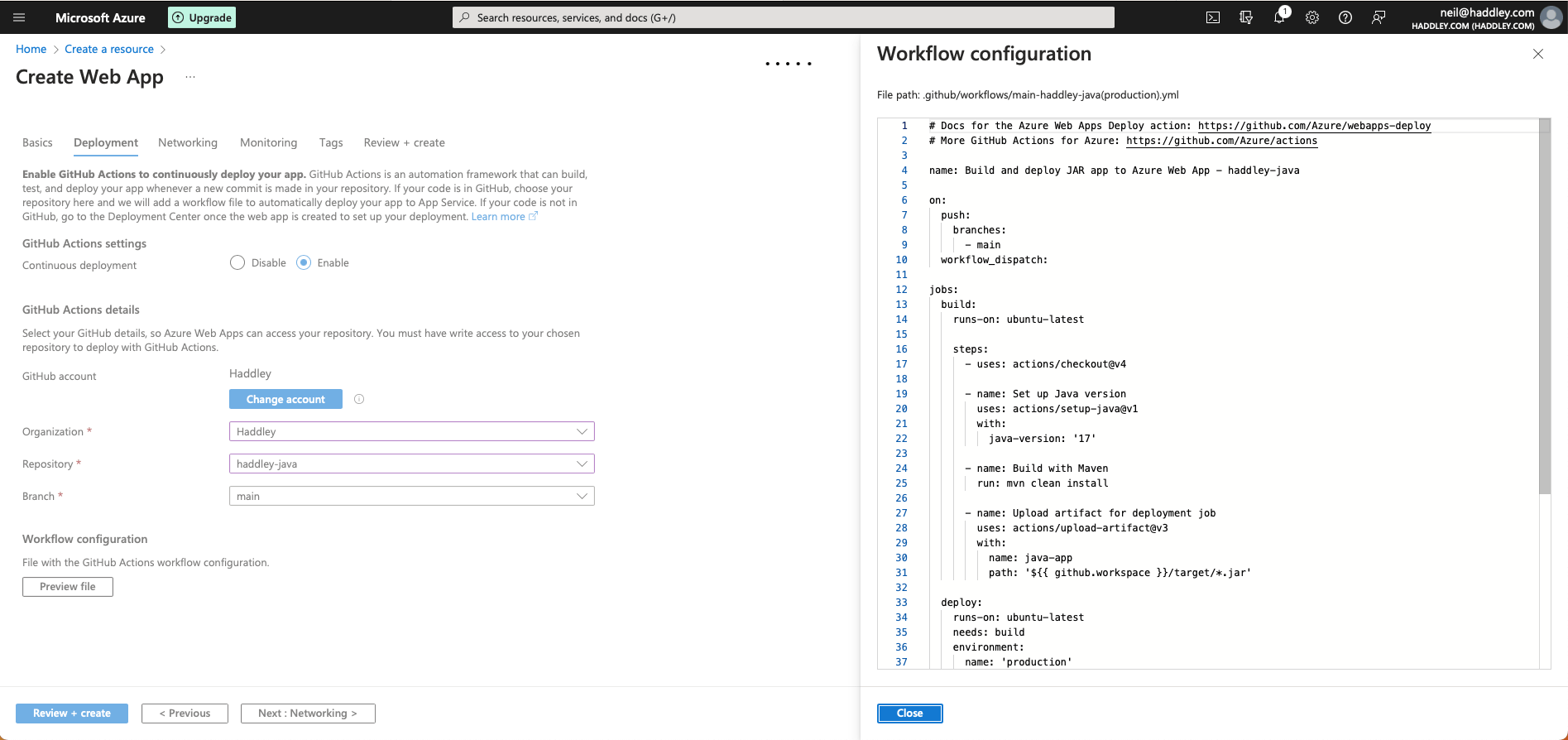The height and width of the screenshot is (740, 1568).
Task: Click the Review + create button at bottom
Action: (72, 713)
